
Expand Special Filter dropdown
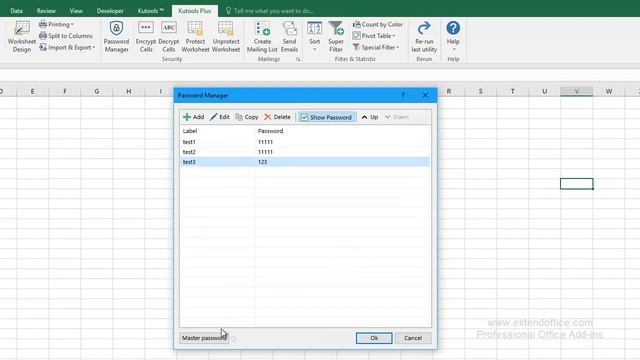point(376,47)
